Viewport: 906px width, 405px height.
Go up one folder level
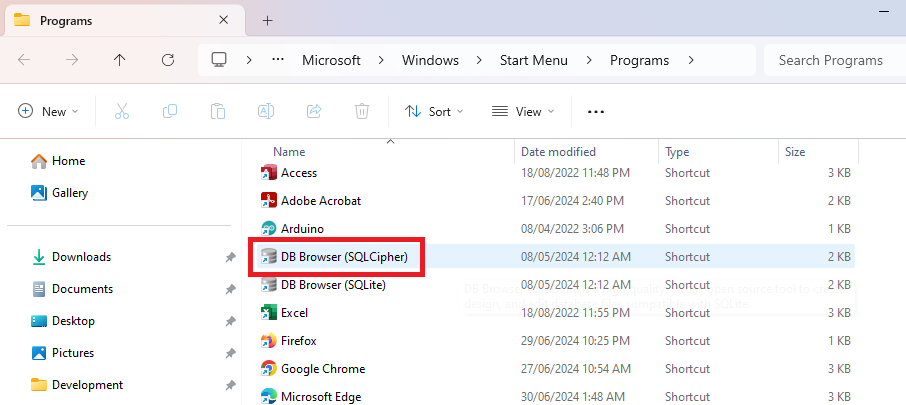pyautogui.click(x=120, y=60)
